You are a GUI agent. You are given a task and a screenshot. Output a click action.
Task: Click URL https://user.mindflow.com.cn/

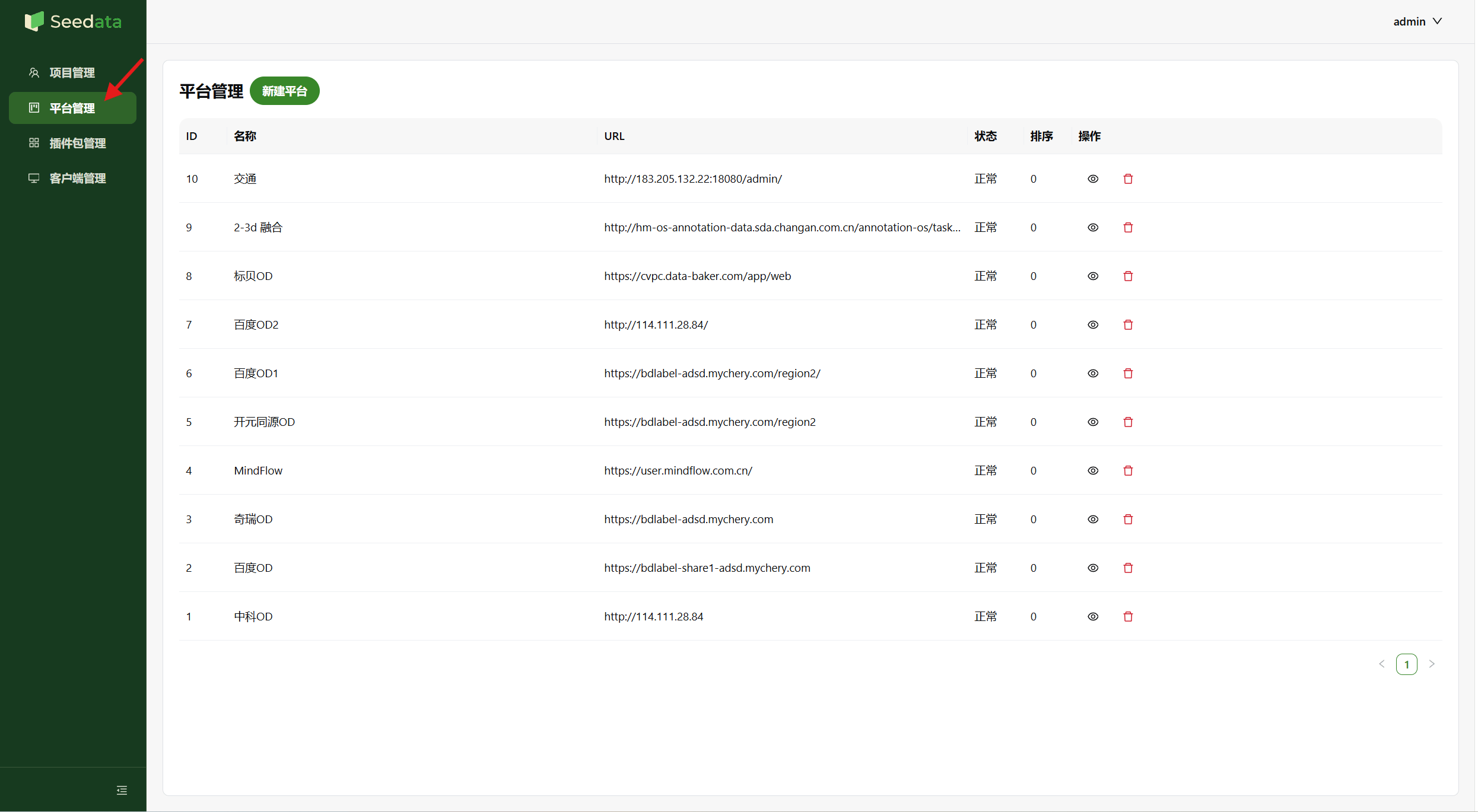point(678,470)
